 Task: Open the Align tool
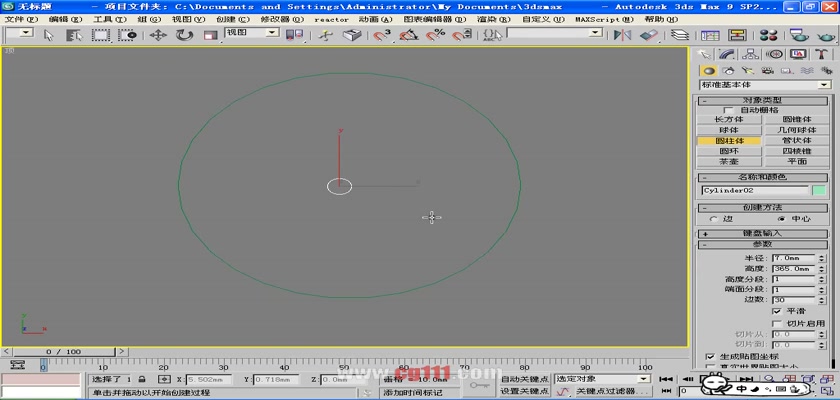[648, 35]
